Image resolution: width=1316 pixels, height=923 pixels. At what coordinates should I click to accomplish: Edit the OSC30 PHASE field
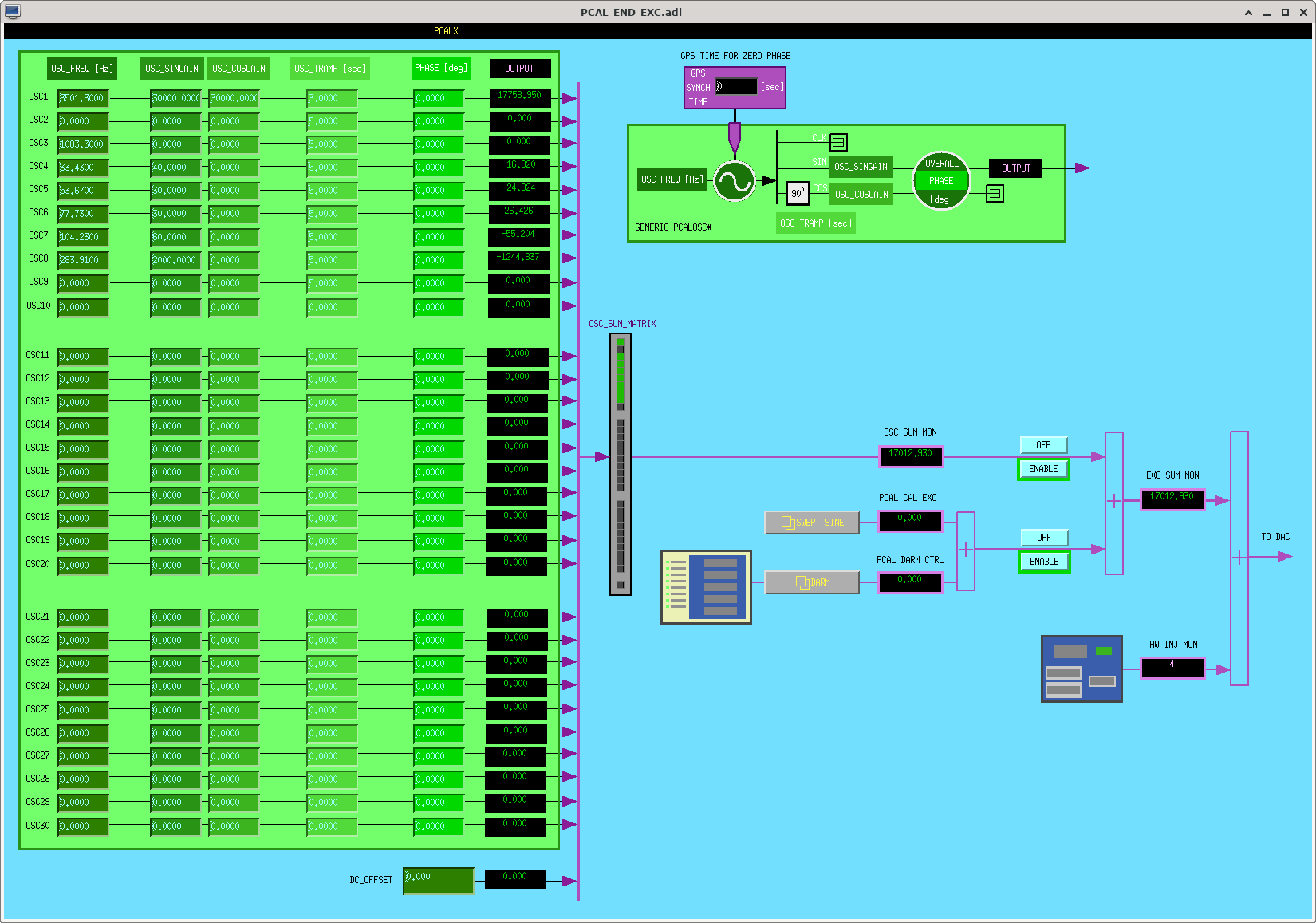point(439,826)
